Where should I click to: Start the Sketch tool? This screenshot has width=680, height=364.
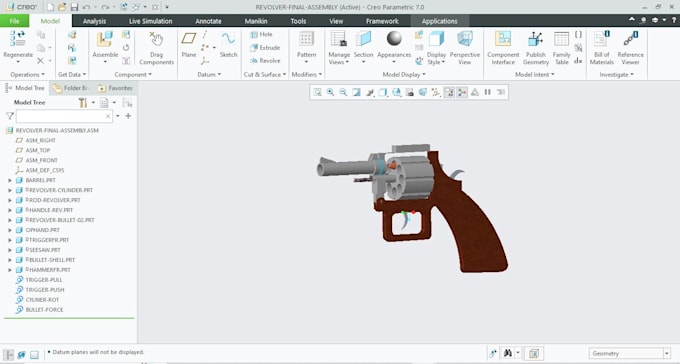pos(228,44)
